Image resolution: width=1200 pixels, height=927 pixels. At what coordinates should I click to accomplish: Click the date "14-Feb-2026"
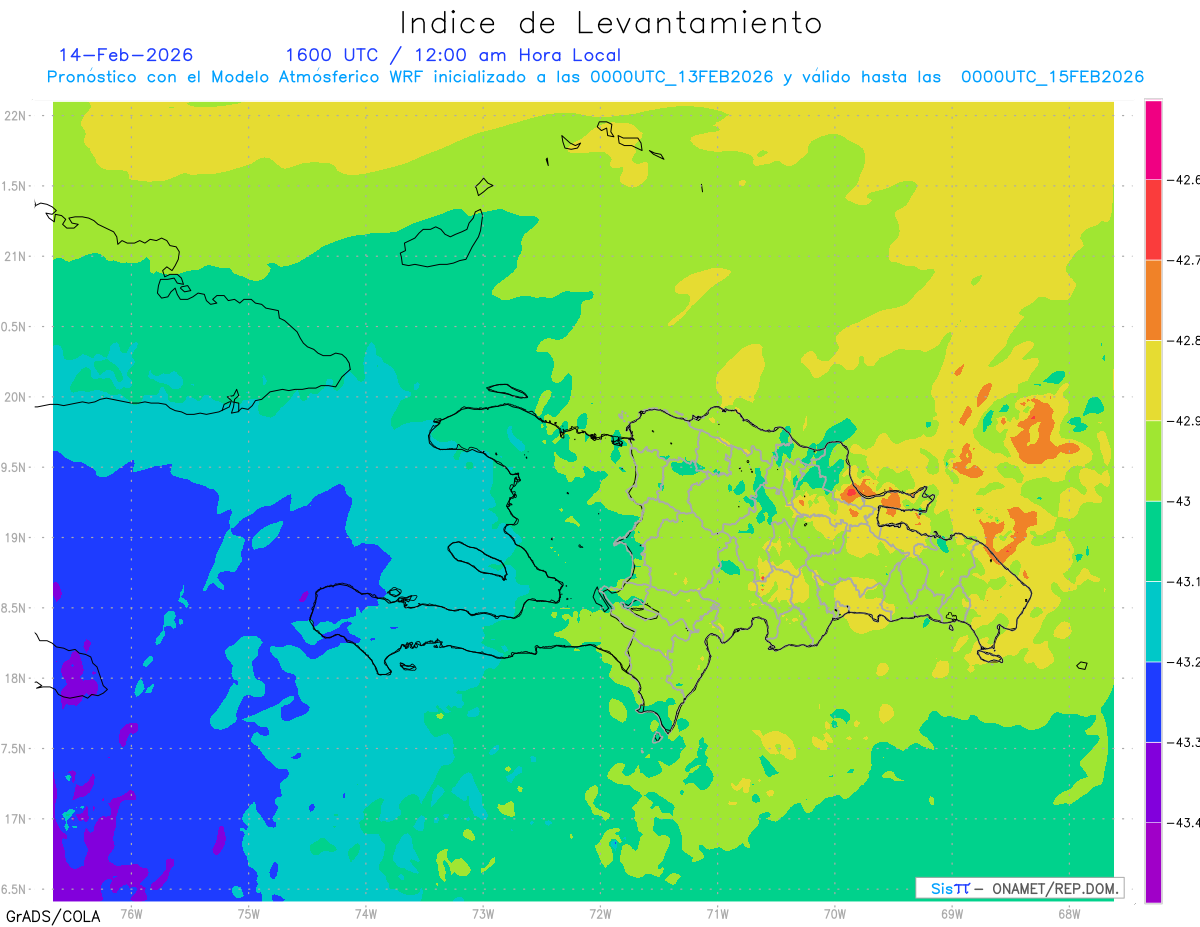tap(126, 55)
